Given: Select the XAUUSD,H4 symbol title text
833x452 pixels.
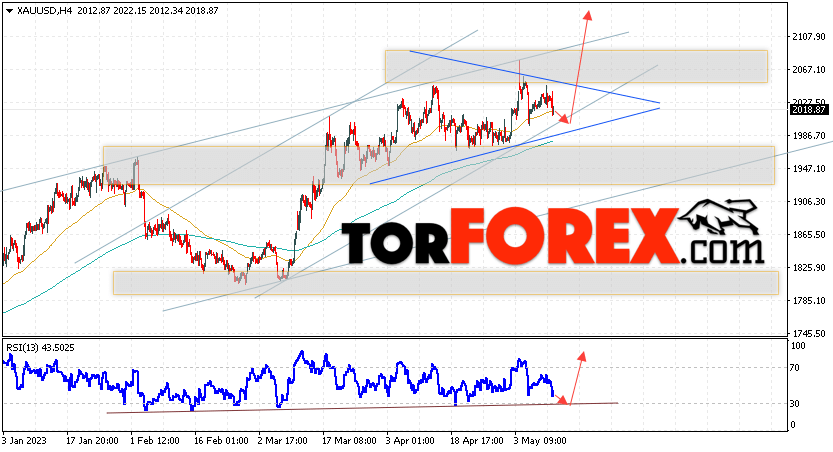Looking at the screenshot, I should click(45, 11).
